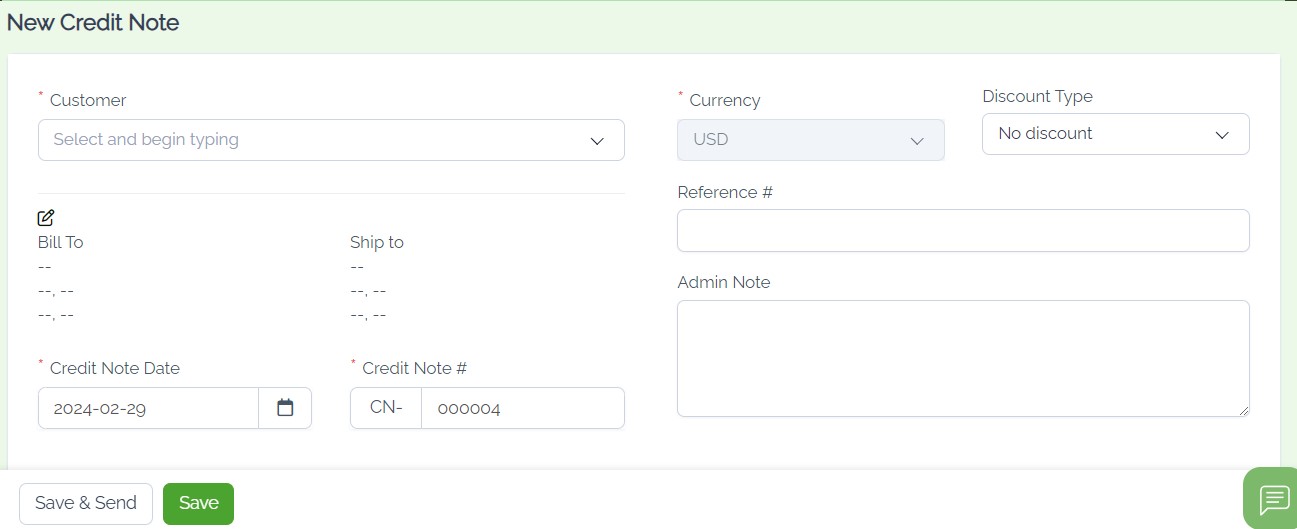This screenshot has width=1297, height=529.
Task: Click the New Credit Note heading
Action: click(93, 22)
